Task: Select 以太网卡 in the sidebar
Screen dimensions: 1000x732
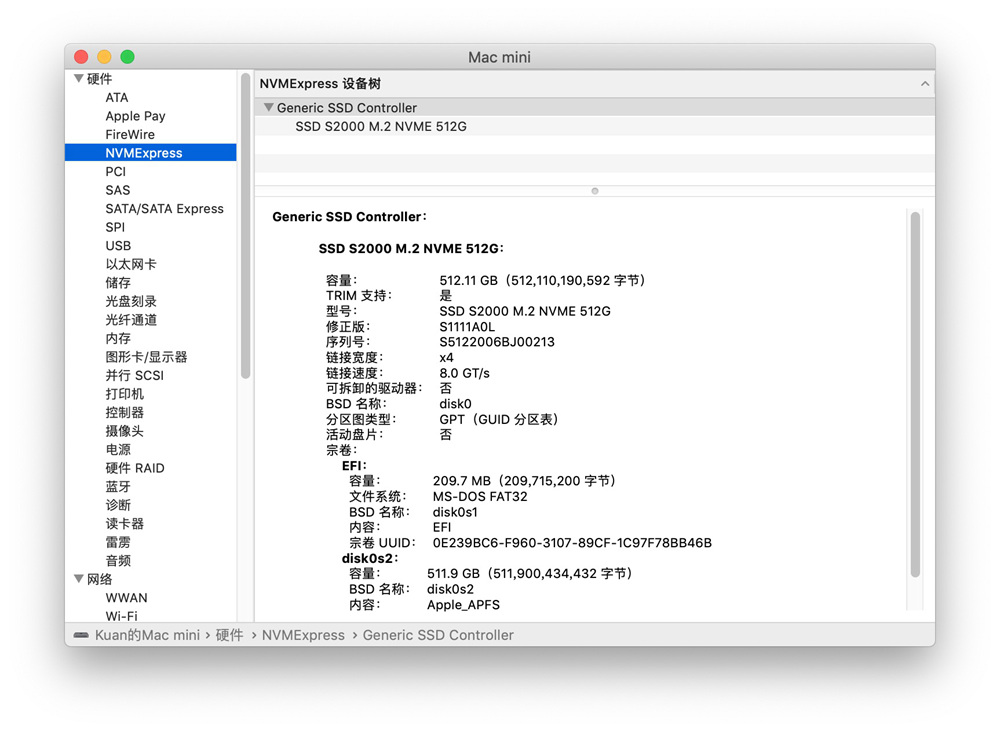Action: click(x=131, y=264)
